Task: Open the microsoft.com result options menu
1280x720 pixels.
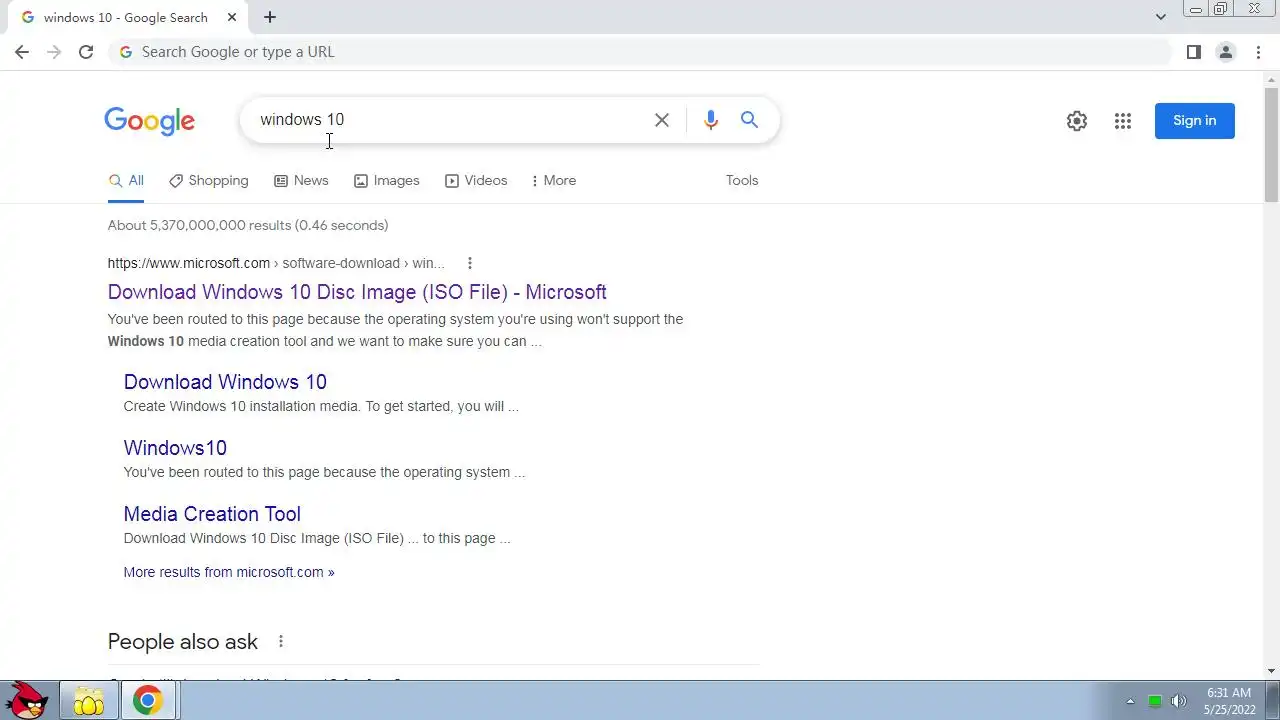Action: [470, 264]
